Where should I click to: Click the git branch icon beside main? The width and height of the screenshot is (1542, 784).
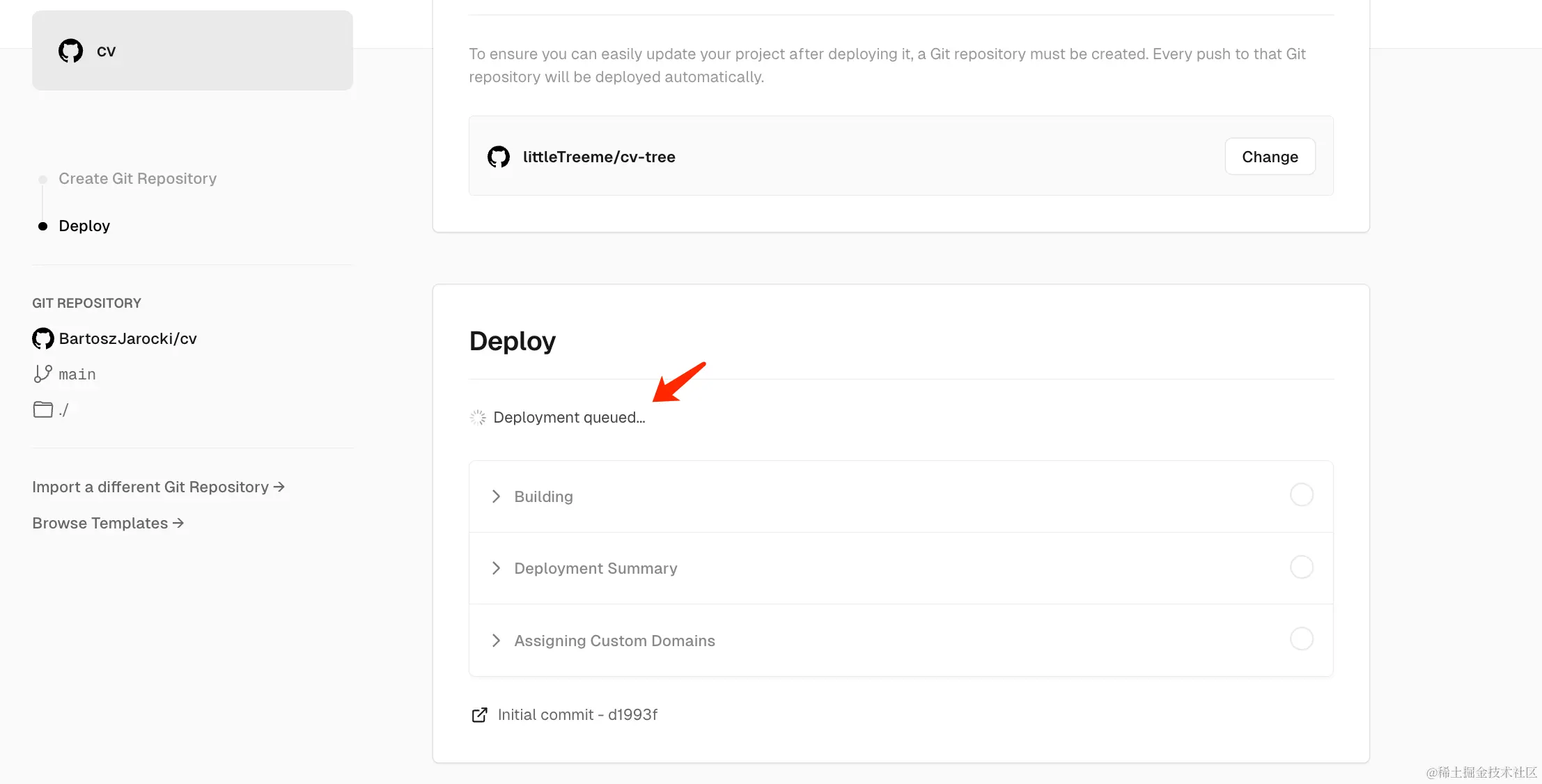tap(42, 374)
